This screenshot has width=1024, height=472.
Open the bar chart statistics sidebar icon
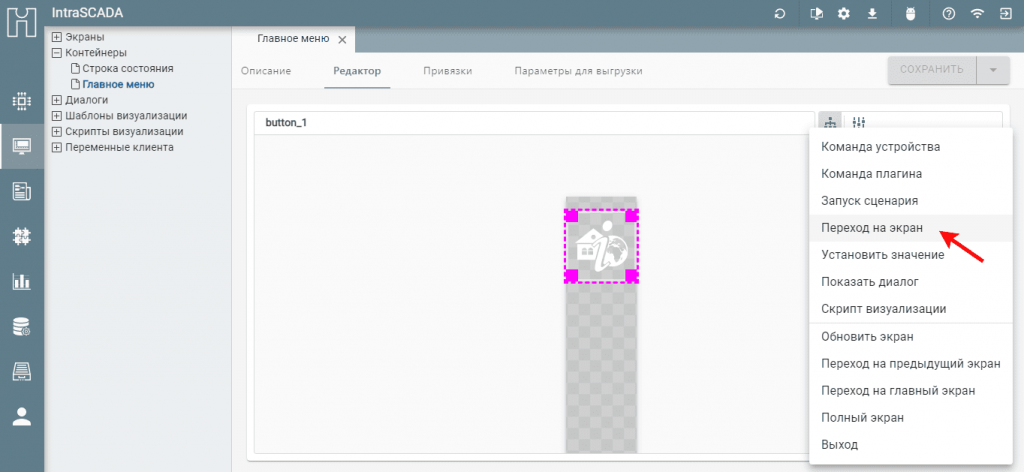[22, 281]
